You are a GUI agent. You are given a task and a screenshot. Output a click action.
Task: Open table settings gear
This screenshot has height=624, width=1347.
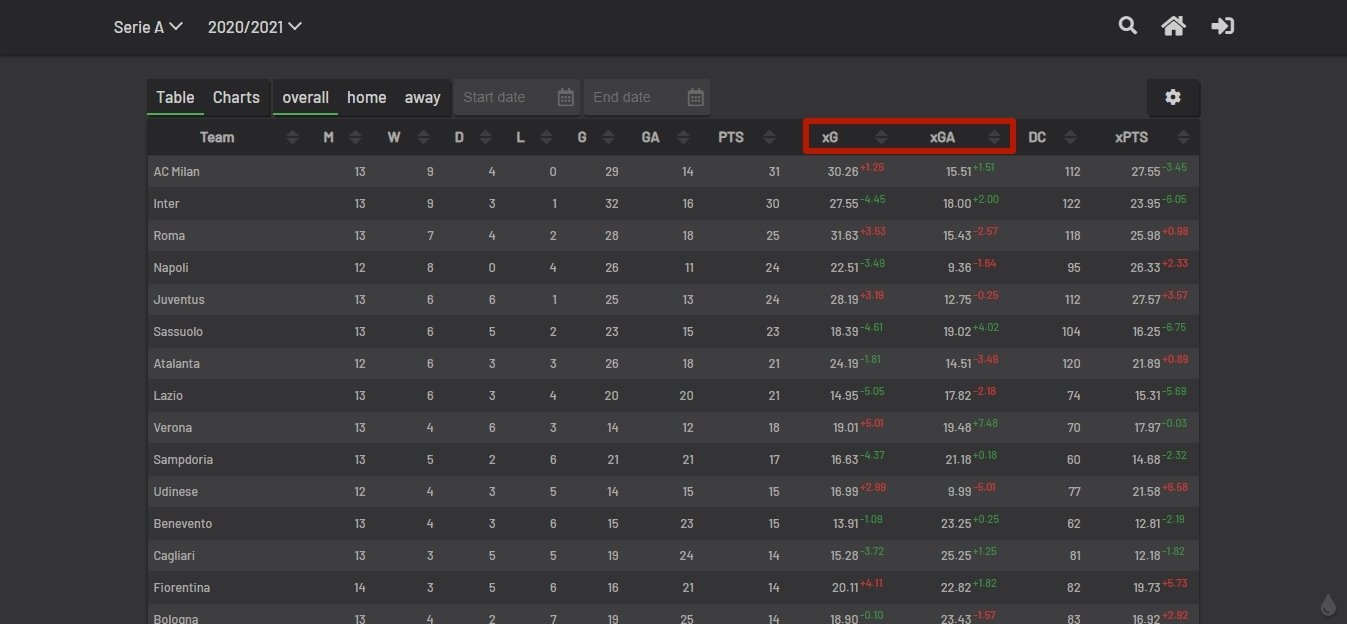pyautogui.click(x=1173, y=97)
